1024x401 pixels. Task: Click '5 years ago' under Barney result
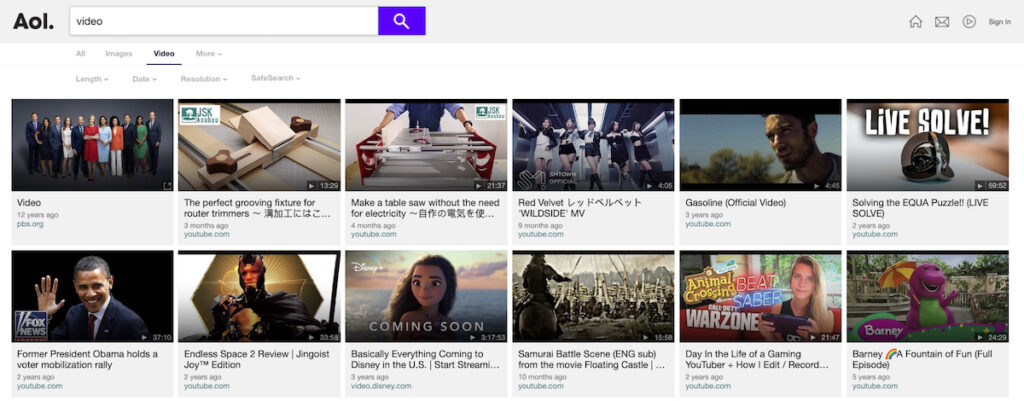pos(872,377)
